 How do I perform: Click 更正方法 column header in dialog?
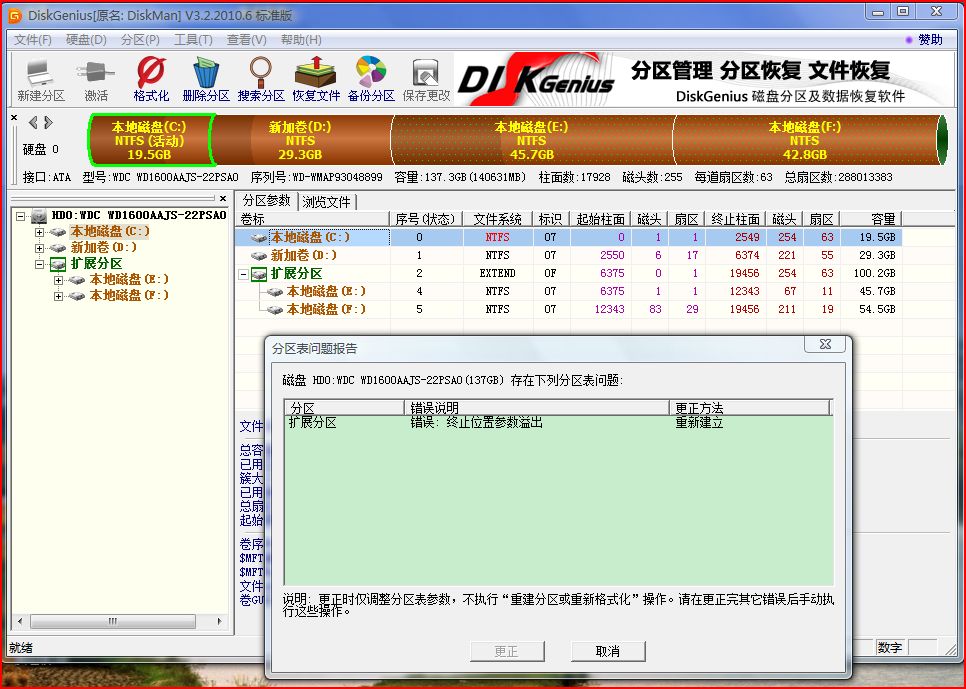click(750, 407)
